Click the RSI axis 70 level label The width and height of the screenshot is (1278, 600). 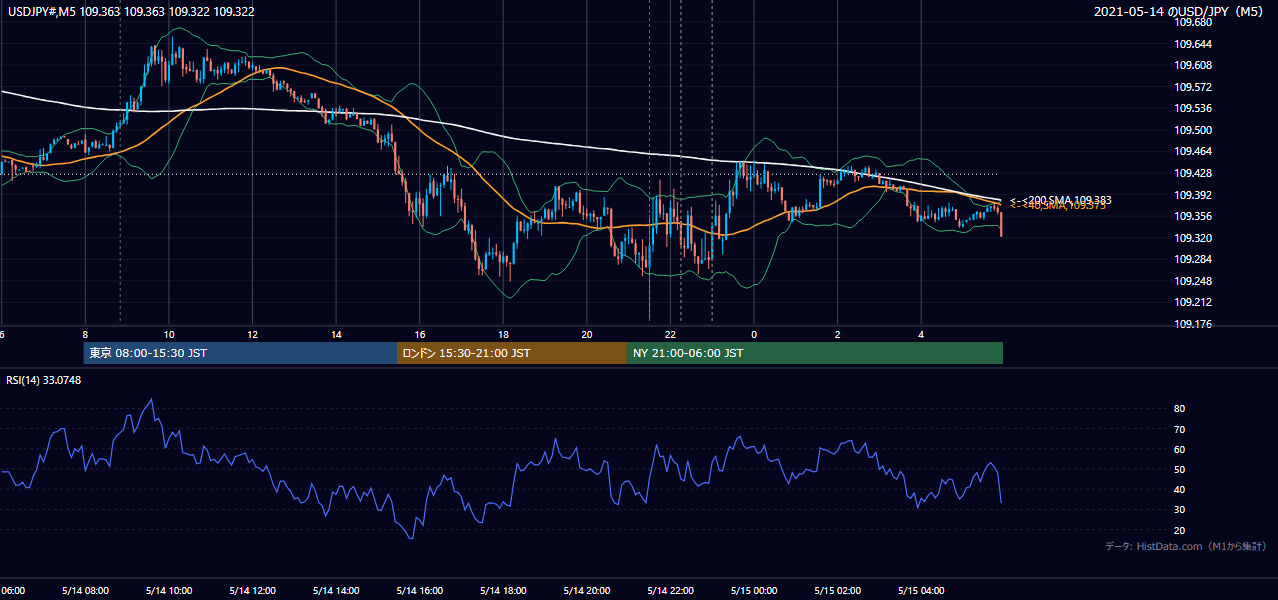[1179, 429]
